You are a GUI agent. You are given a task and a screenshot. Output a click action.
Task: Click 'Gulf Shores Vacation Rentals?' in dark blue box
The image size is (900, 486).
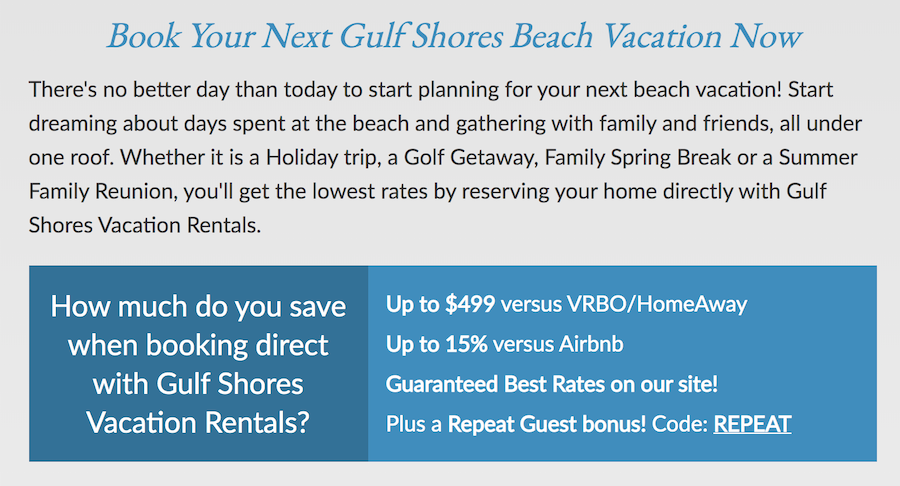click(199, 403)
